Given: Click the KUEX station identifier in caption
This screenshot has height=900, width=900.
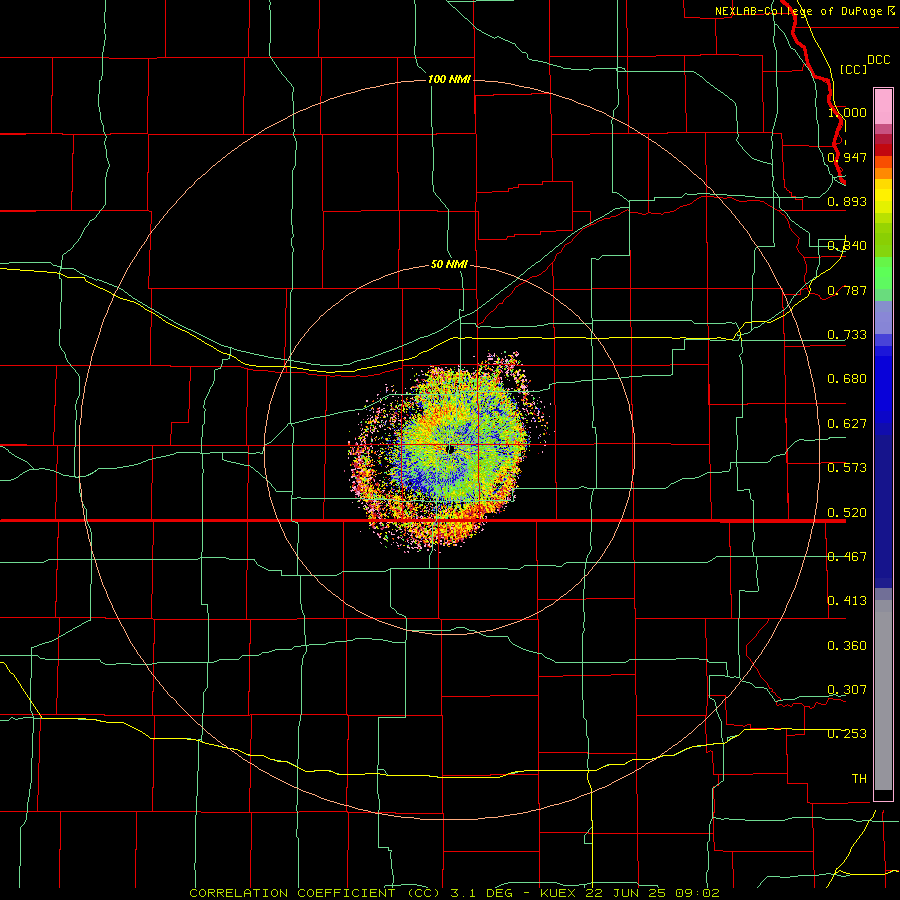Looking at the screenshot, I should (x=560, y=893).
